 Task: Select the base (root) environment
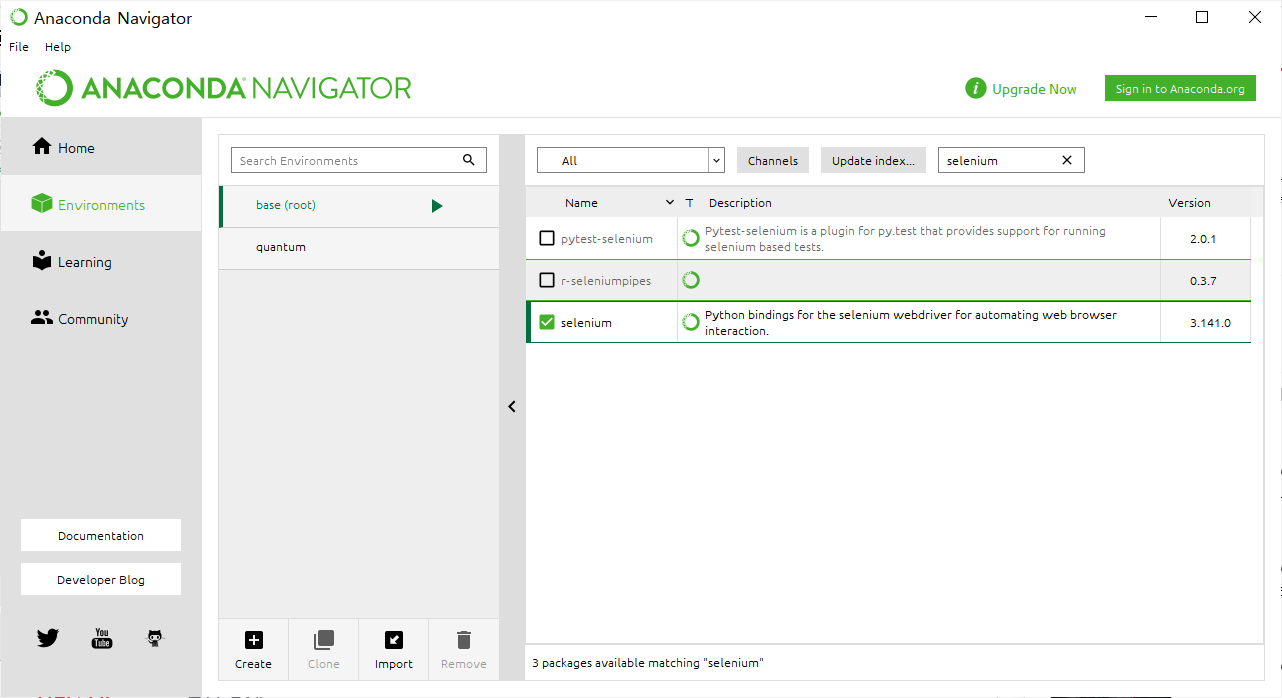pyautogui.click(x=359, y=205)
